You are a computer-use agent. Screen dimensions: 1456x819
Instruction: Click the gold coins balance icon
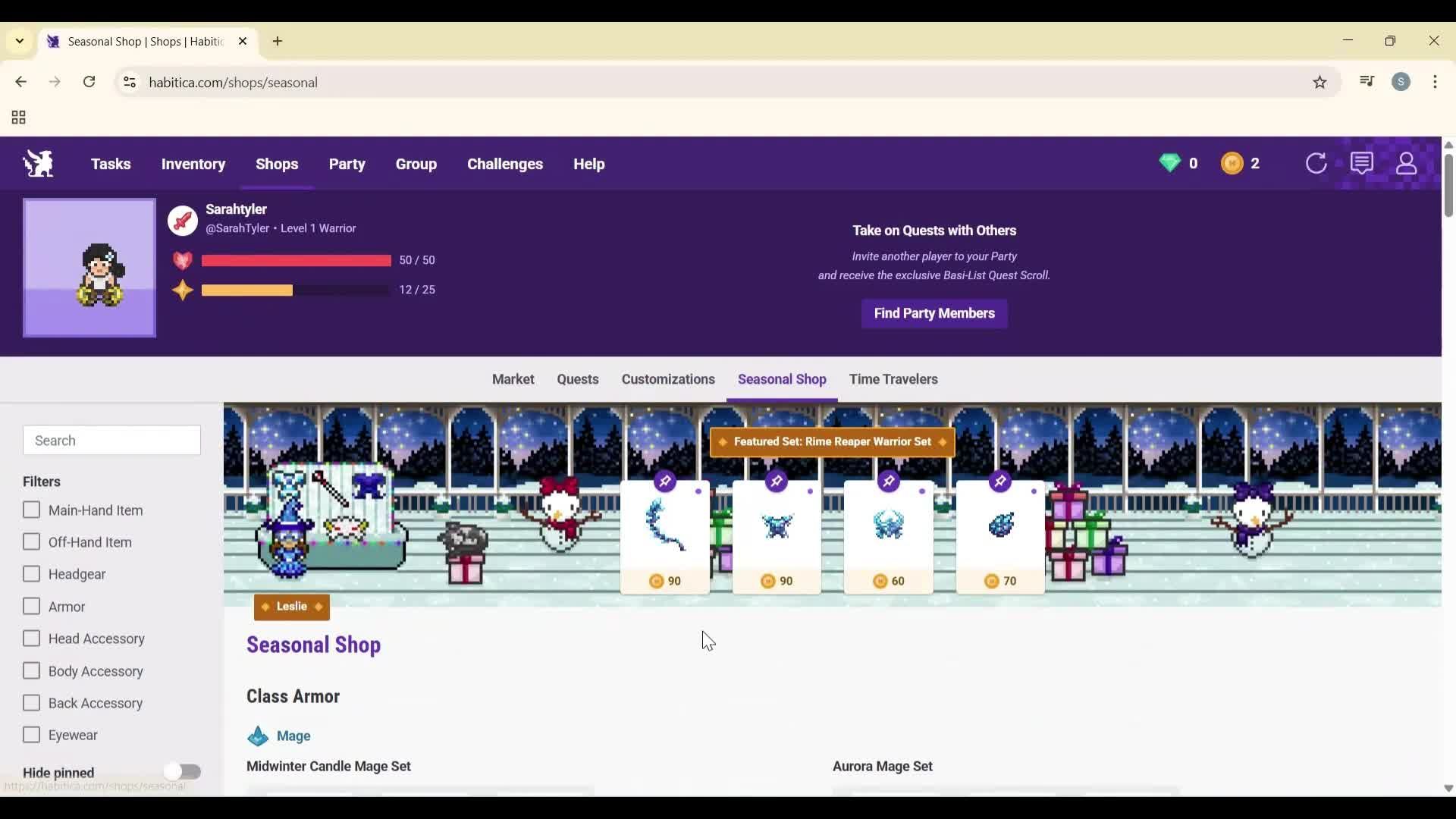1232,163
